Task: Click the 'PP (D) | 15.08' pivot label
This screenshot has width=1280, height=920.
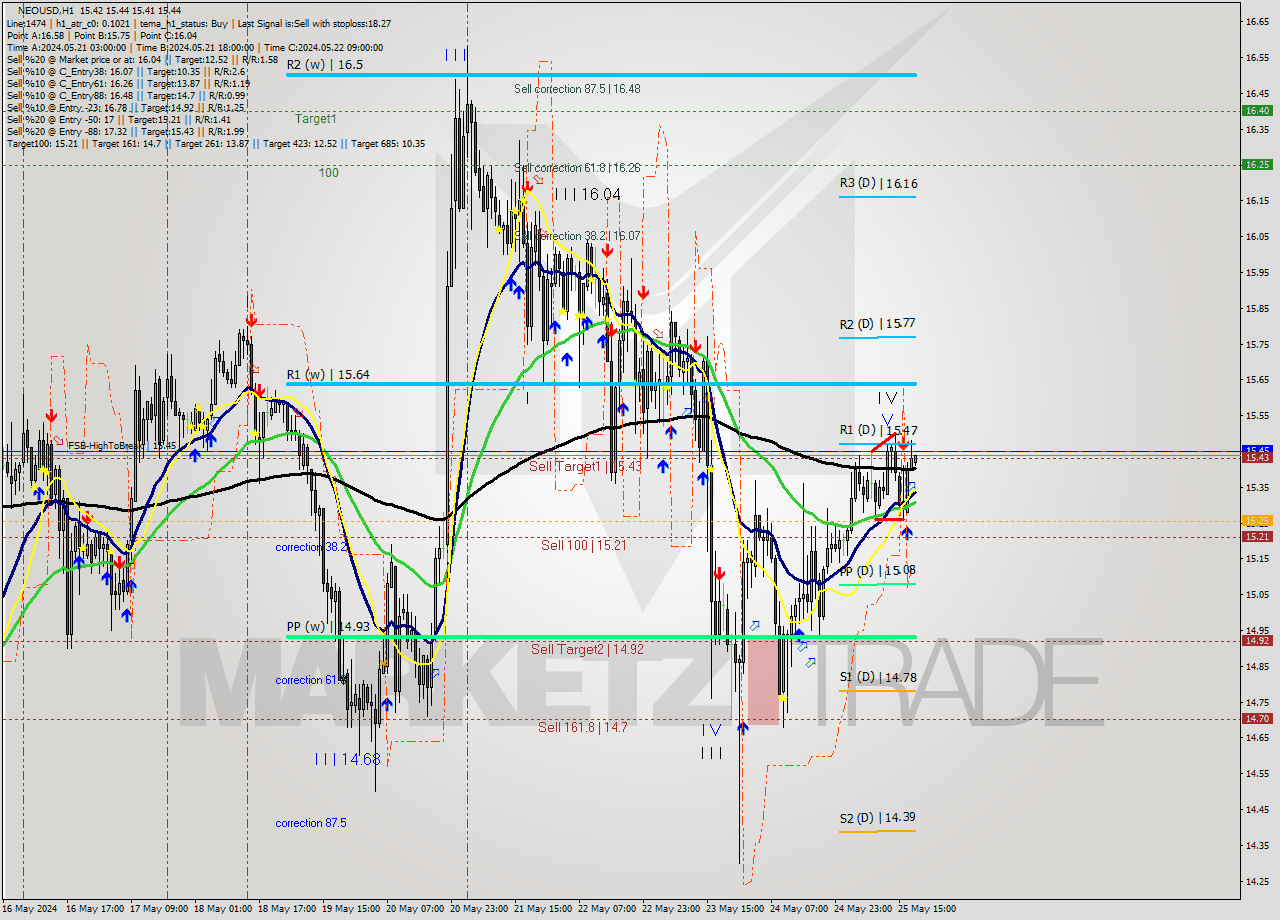Action: click(x=878, y=570)
